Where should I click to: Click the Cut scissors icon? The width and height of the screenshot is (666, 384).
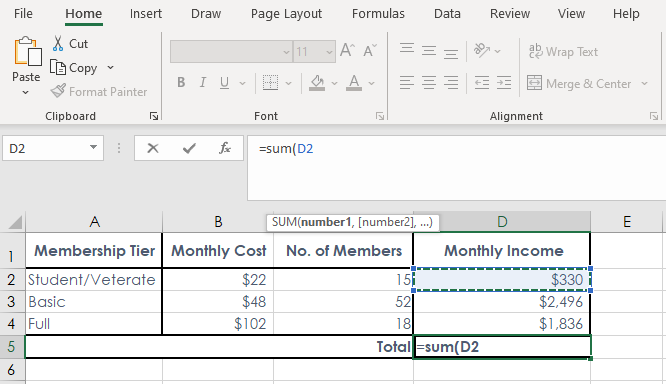[x=58, y=43]
